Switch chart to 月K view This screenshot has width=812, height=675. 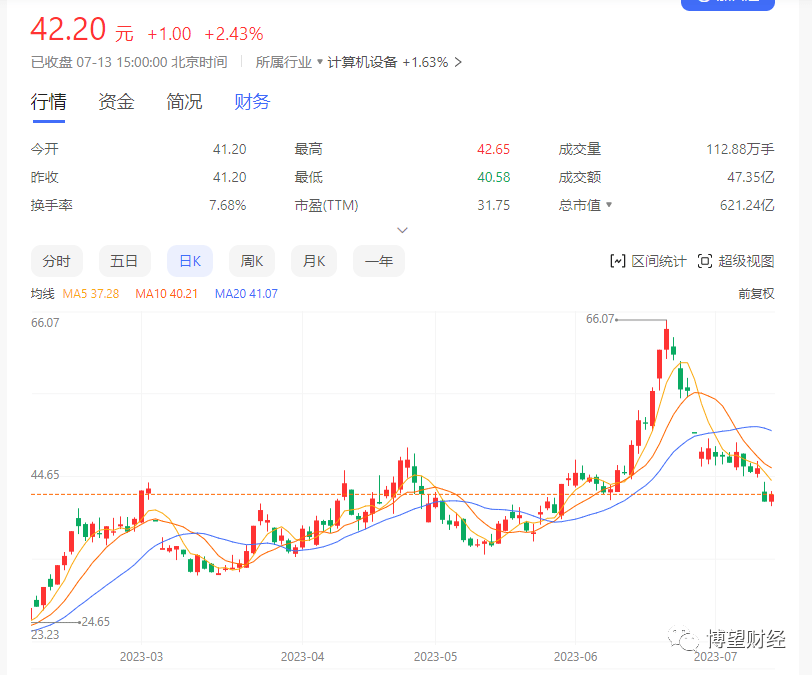coord(314,261)
